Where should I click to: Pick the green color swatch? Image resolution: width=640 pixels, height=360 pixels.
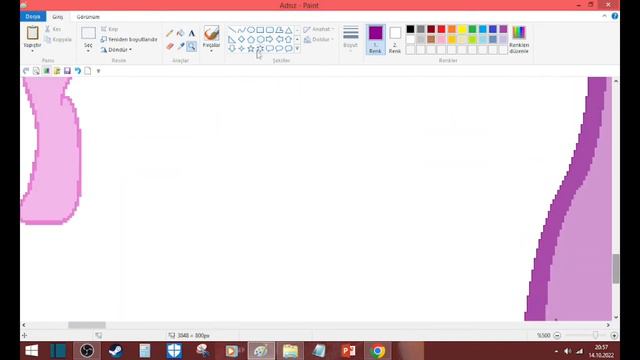point(472,29)
